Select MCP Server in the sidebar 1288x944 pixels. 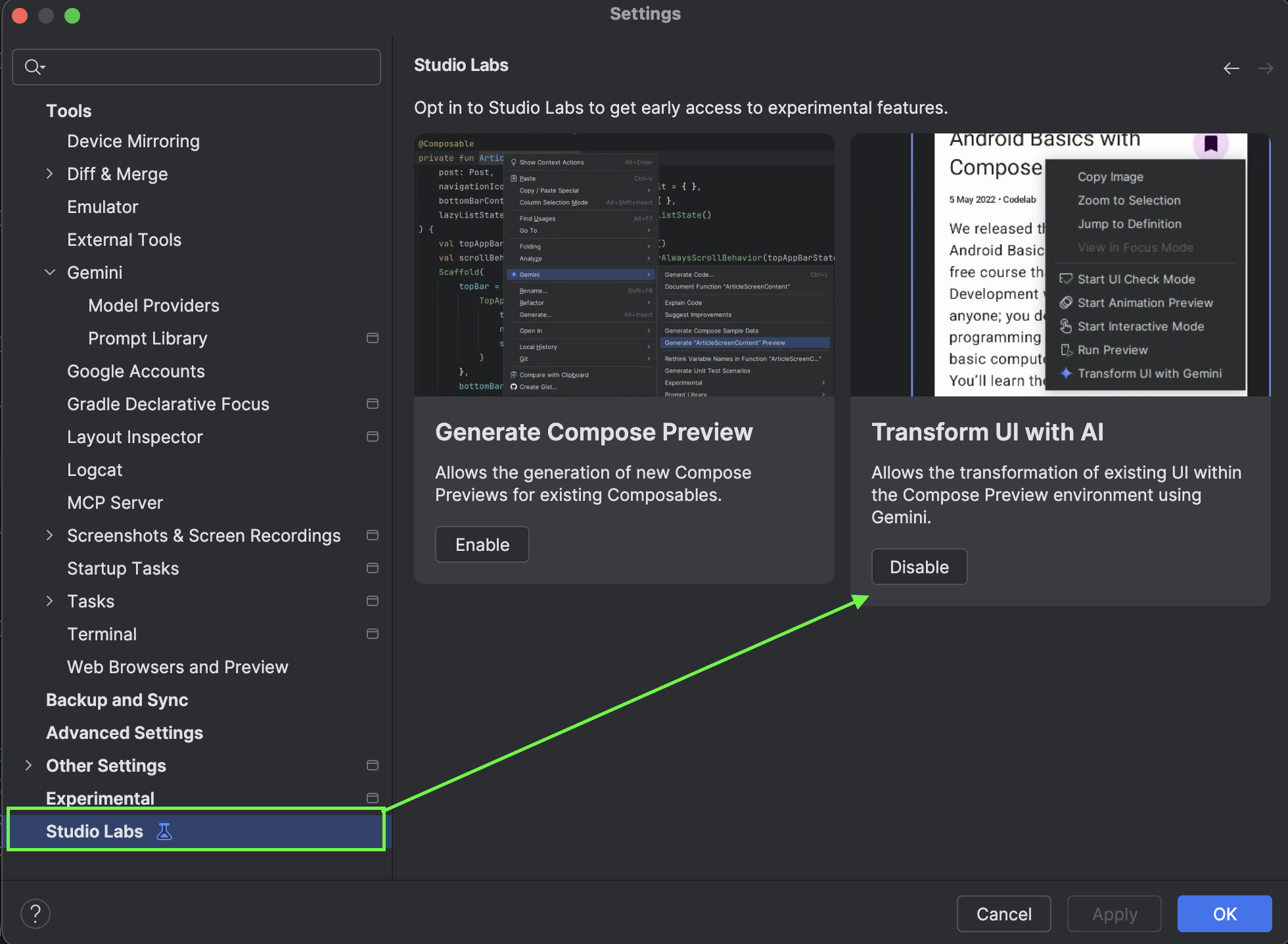[115, 502]
